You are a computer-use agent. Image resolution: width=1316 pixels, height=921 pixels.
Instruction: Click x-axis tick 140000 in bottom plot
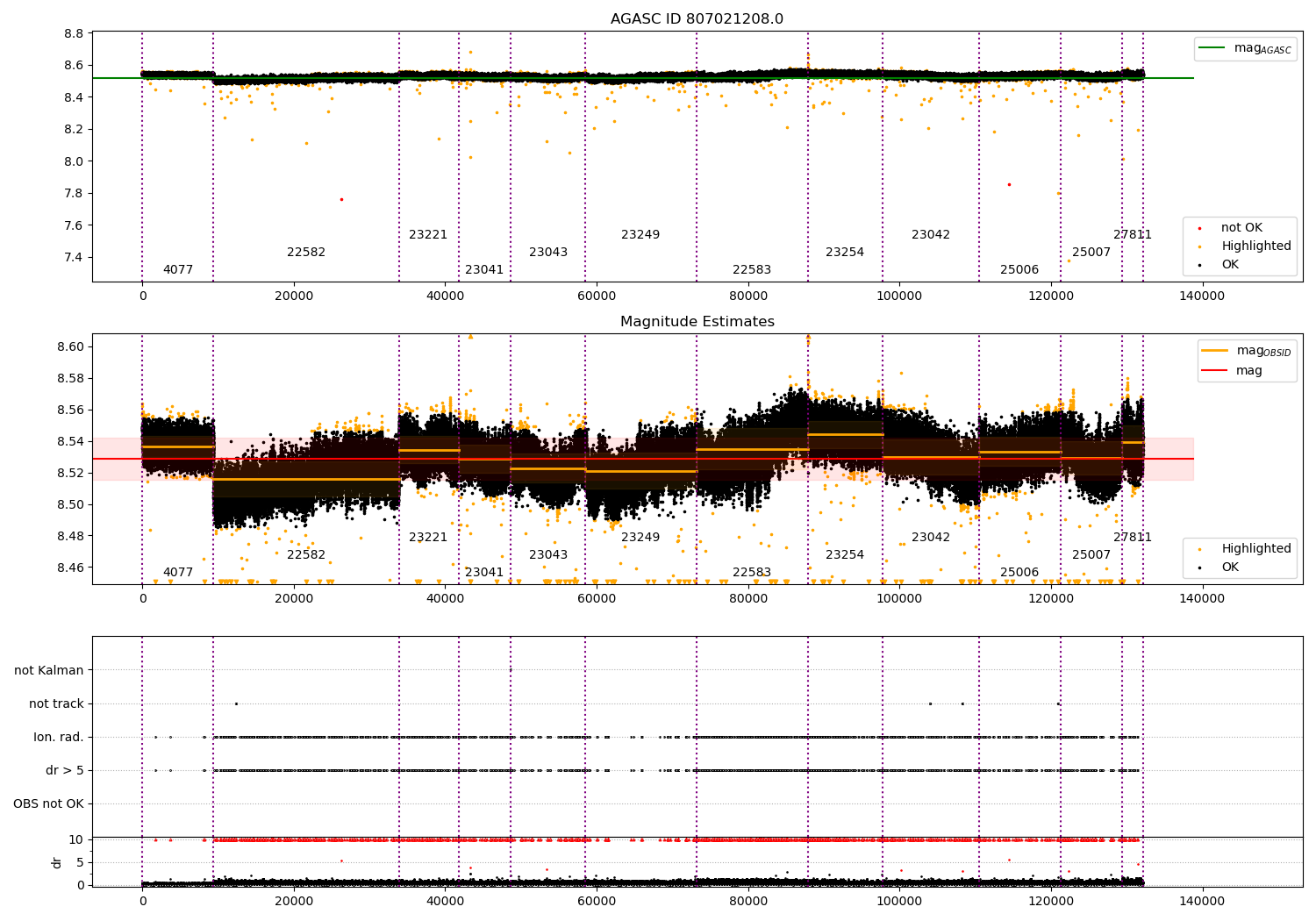coord(1202,901)
